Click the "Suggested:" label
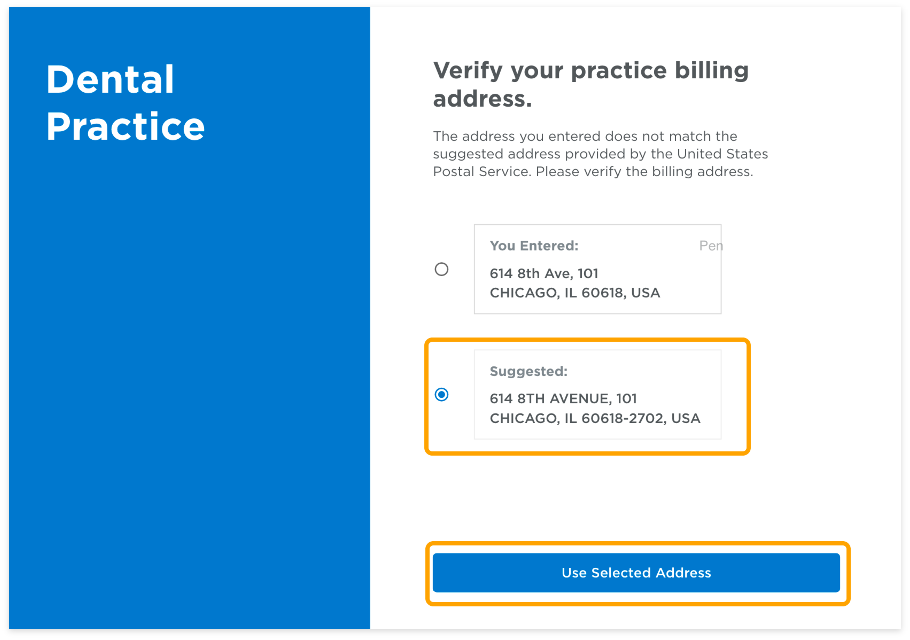The height and width of the screenshot is (640, 910). point(528,372)
